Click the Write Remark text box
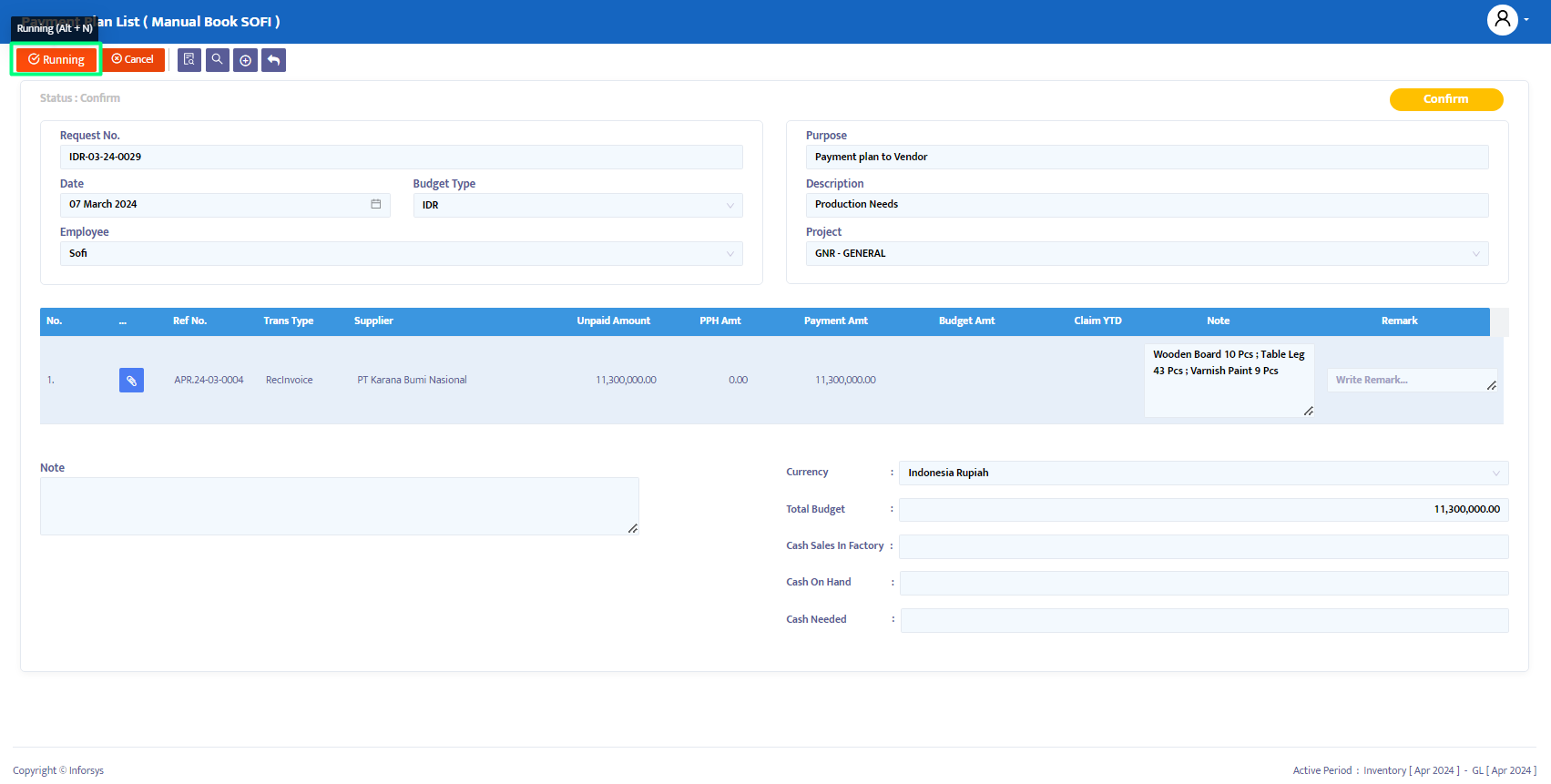Viewport: 1551px width, 784px height. coord(1413,380)
